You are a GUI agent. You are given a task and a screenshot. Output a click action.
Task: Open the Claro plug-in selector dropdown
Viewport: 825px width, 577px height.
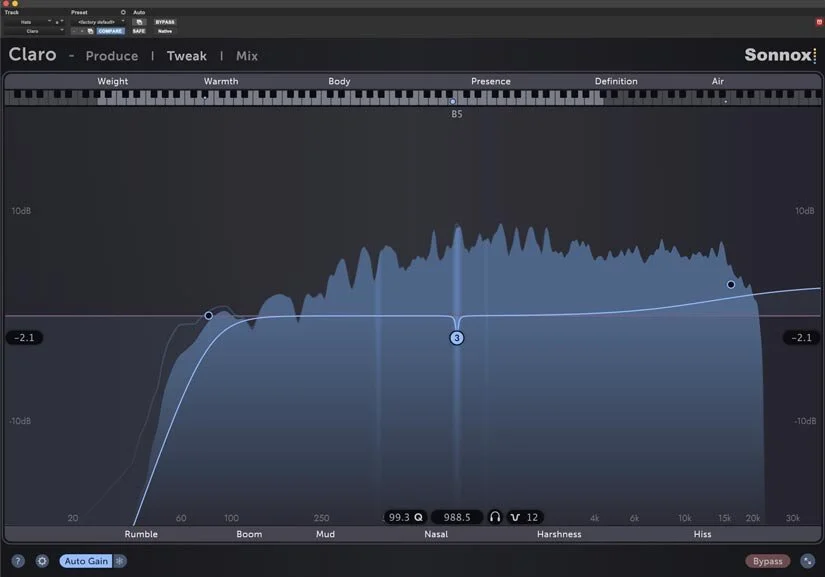click(34, 31)
